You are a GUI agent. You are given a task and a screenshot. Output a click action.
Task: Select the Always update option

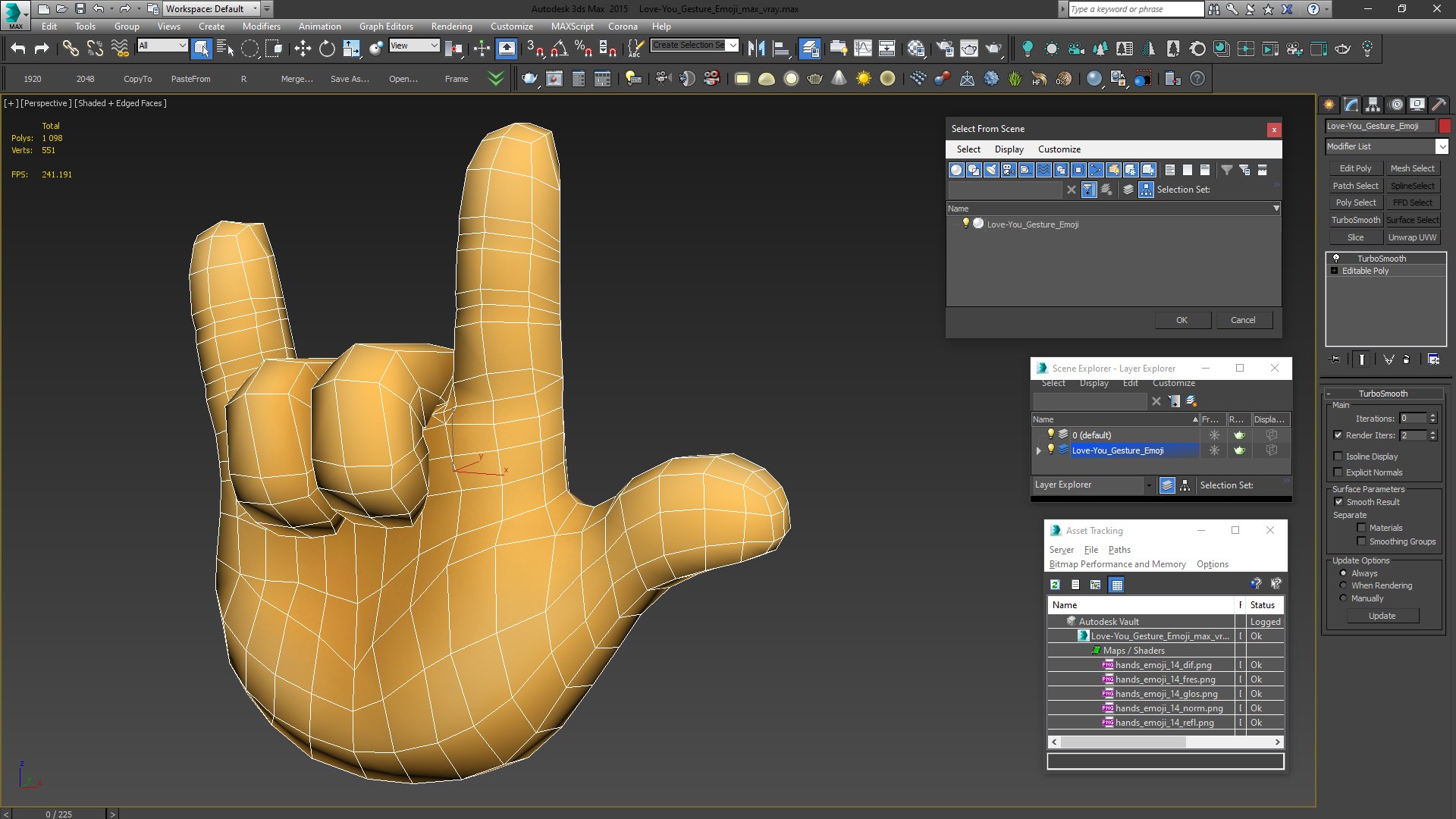pyautogui.click(x=1343, y=573)
